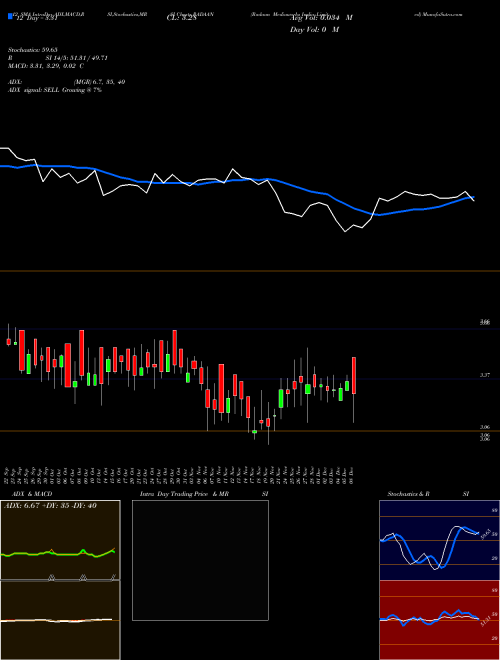
Task: Click the '(MGR) 6.7, 35, 40' ADX values
Action: point(99,82)
